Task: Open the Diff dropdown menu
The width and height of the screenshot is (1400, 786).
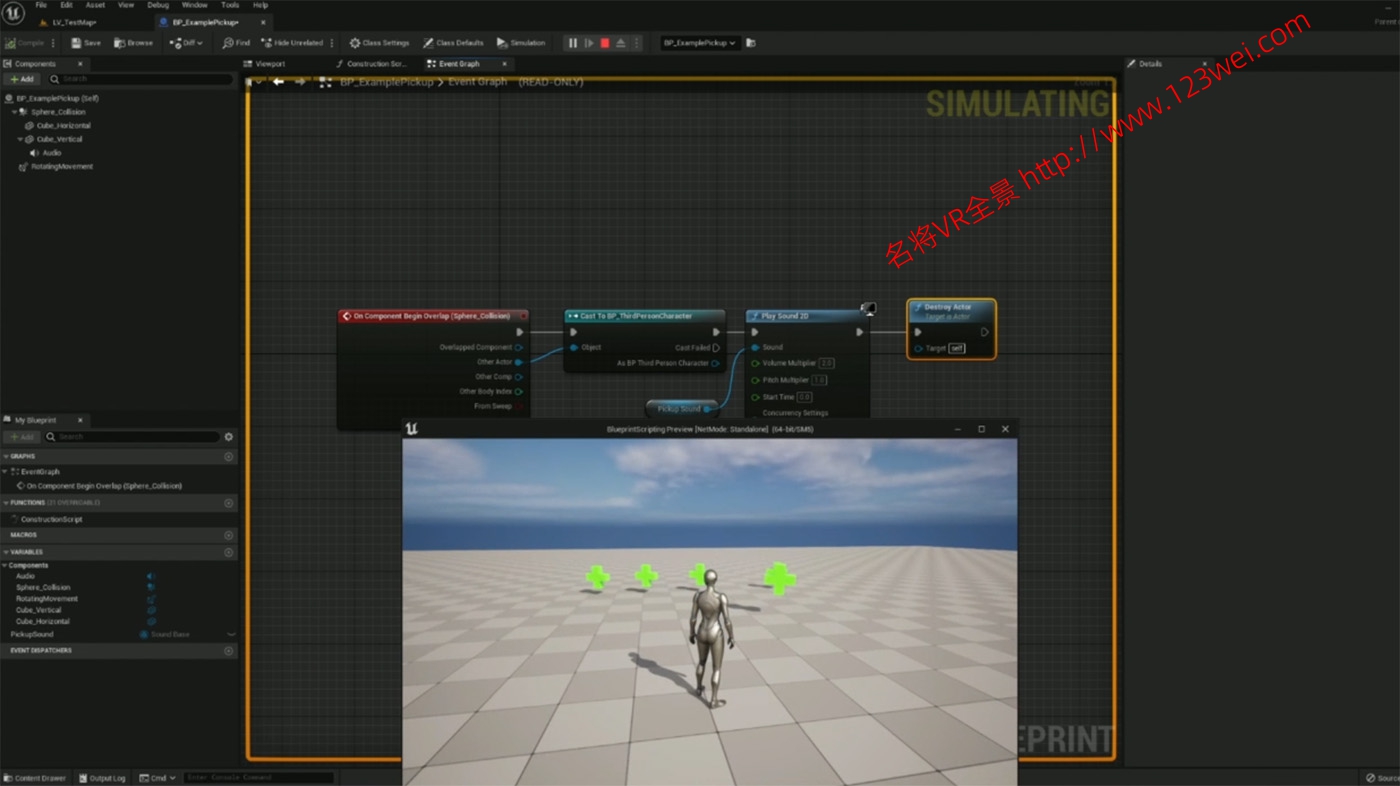Action: [186, 43]
